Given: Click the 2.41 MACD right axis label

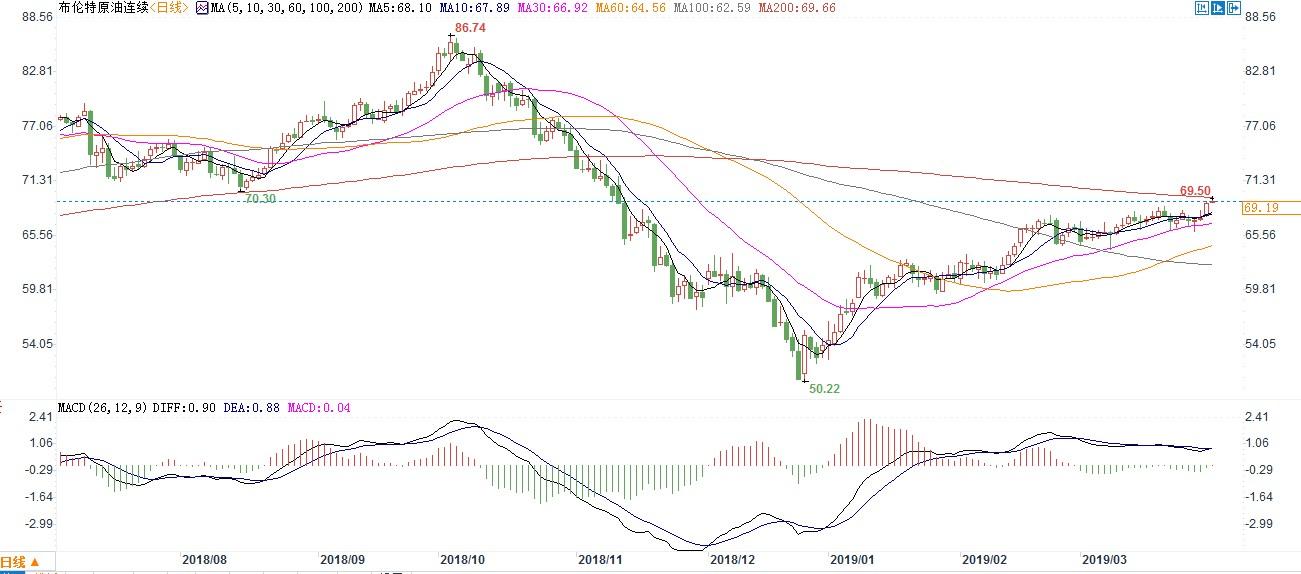Looking at the screenshot, I should tap(1258, 417).
